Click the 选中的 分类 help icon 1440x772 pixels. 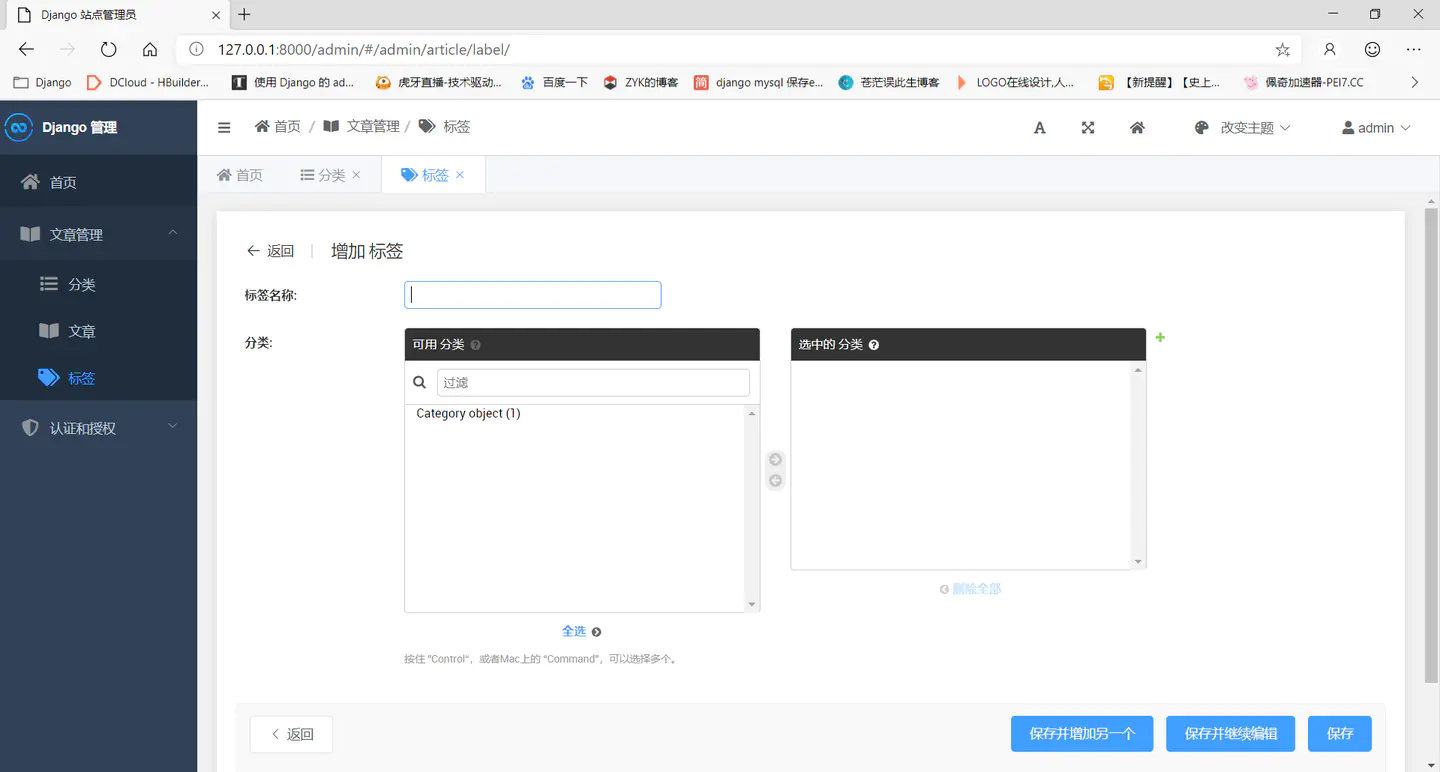(x=874, y=345)
